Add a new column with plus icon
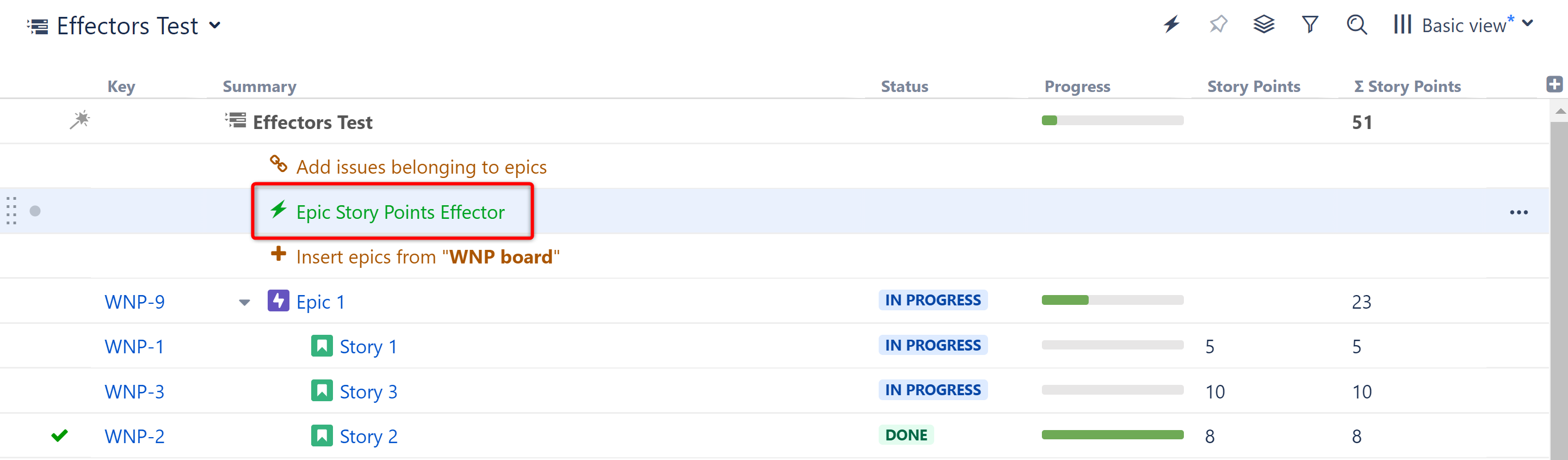Image resolution: width=1568 pixels, height=460 pixels. pyautogui.click(x=1554, y=85)
